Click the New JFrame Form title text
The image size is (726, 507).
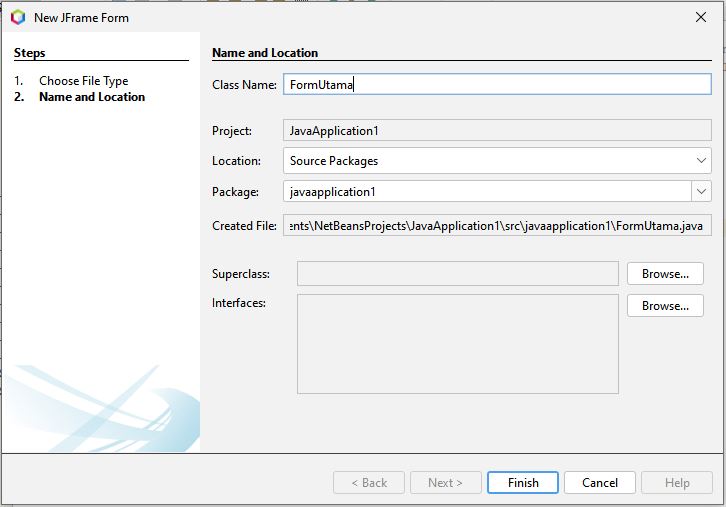81,18
